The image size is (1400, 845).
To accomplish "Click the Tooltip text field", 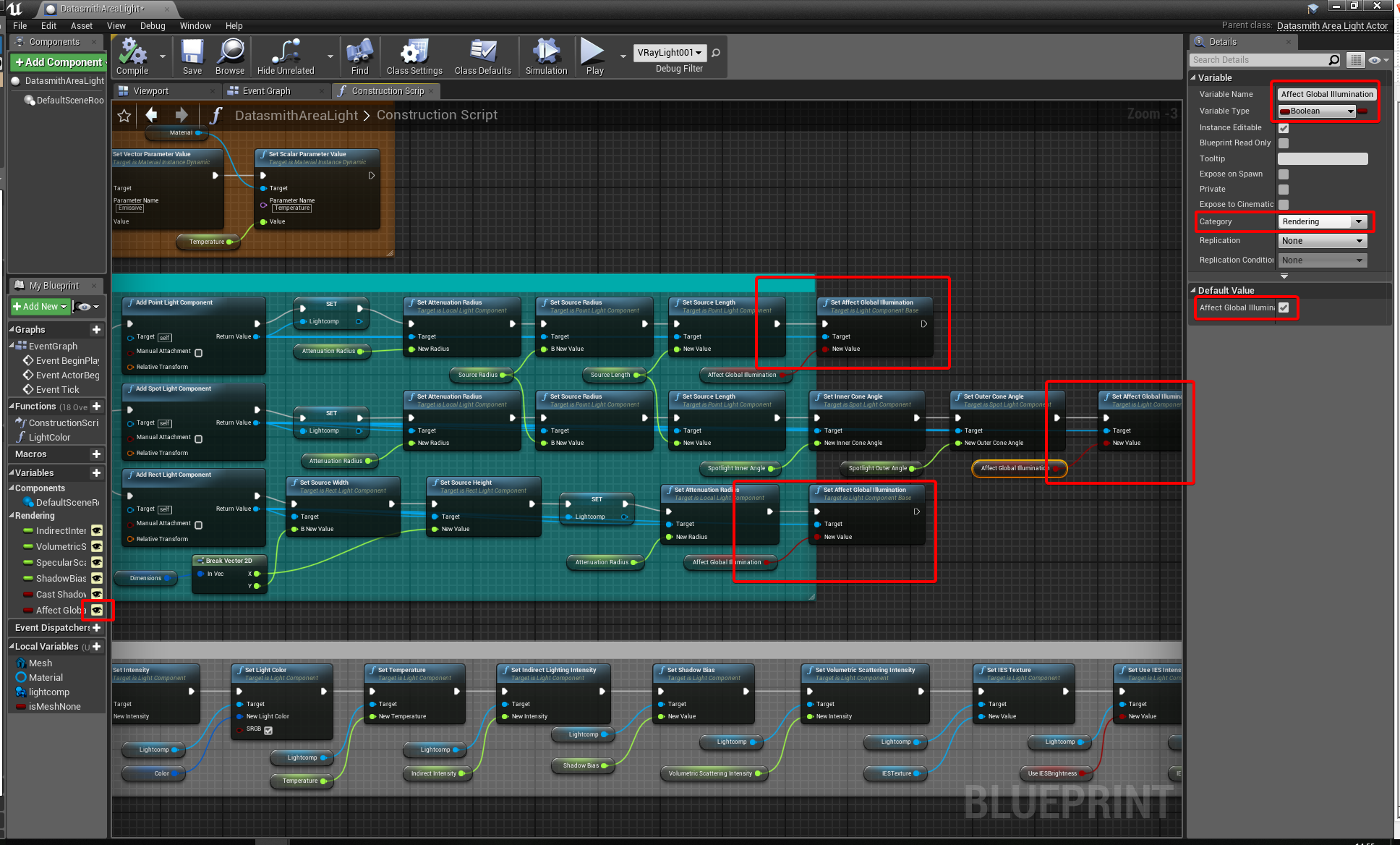I will [x=1323, y=158].
